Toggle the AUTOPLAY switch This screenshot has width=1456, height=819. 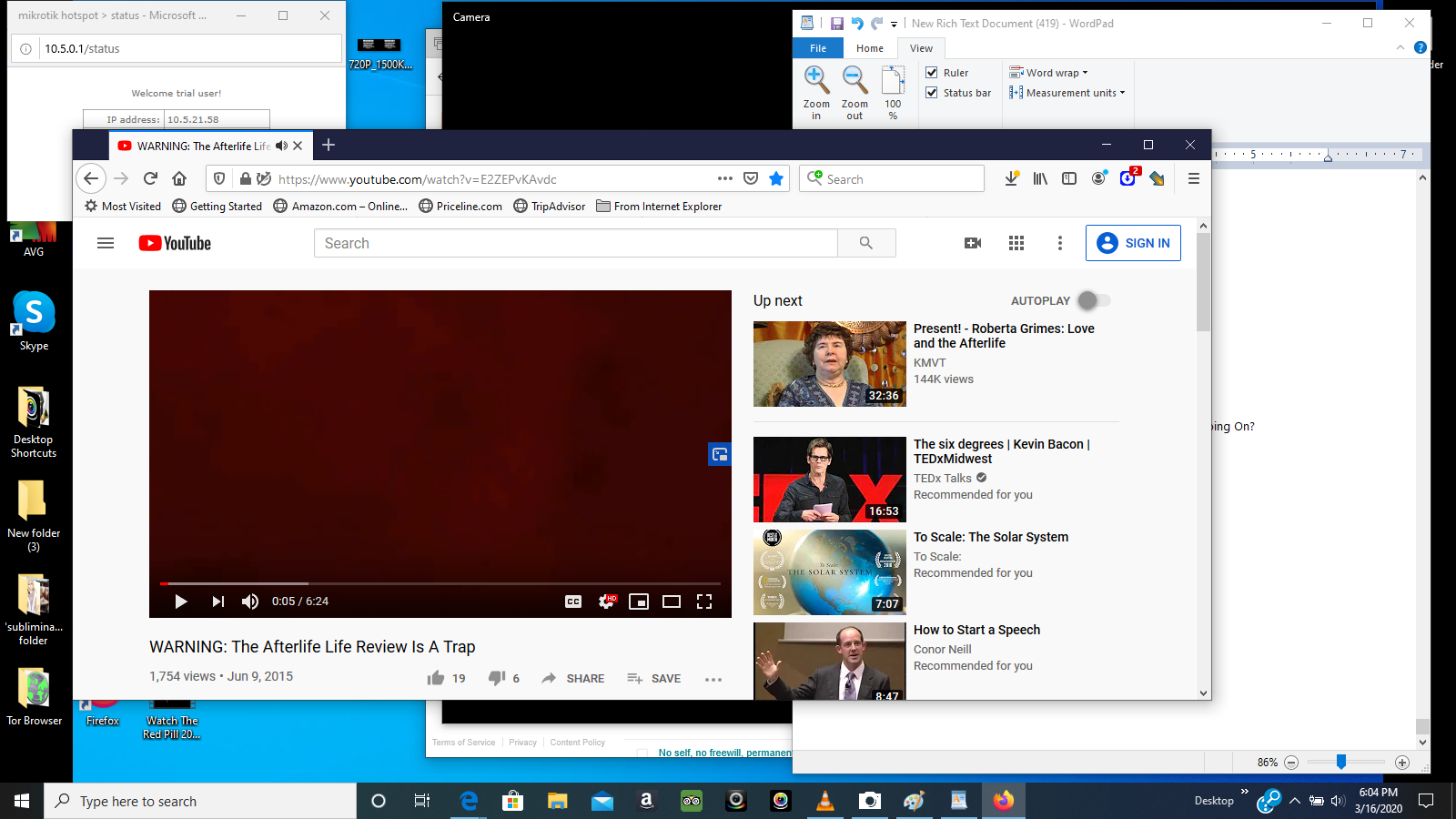point(1093,300)
